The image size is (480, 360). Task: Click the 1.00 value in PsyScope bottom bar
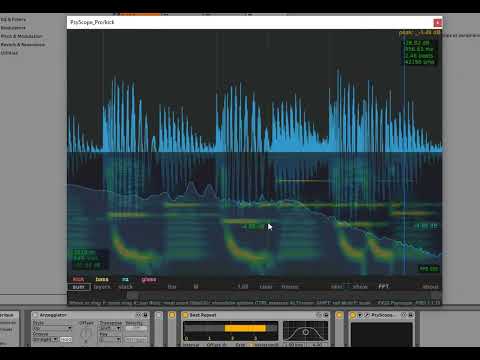coord(243,287)
